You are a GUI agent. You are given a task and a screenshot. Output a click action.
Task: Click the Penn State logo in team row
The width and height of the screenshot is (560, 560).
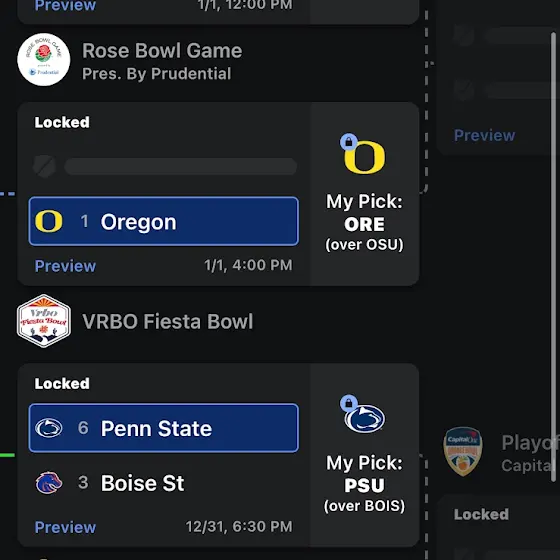pyautogui.click(x=49, y=428)
